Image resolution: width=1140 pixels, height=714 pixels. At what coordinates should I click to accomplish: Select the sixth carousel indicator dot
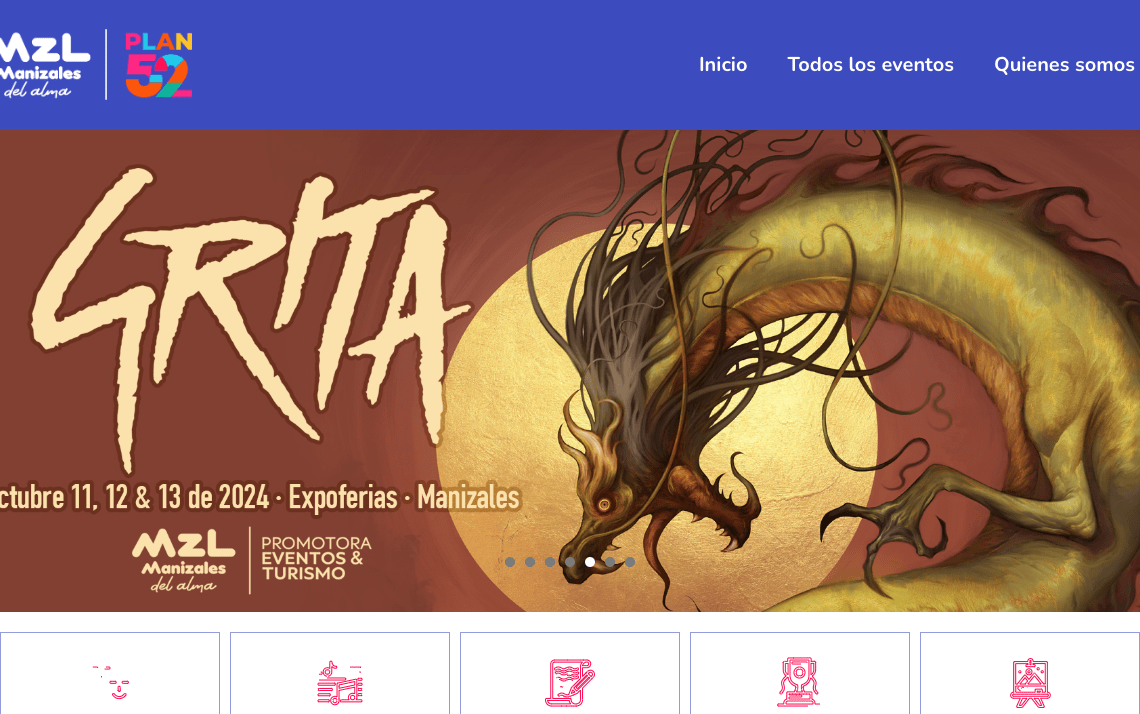point(610,562)
